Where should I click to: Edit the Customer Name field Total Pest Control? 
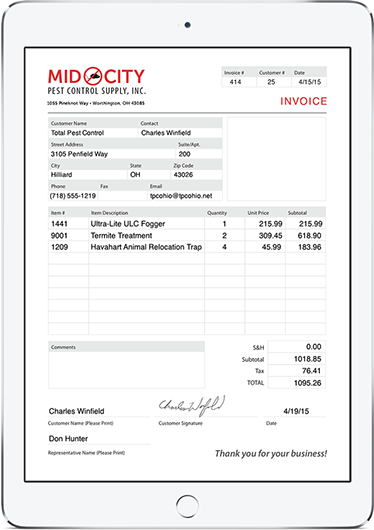(x=93, y=133)
